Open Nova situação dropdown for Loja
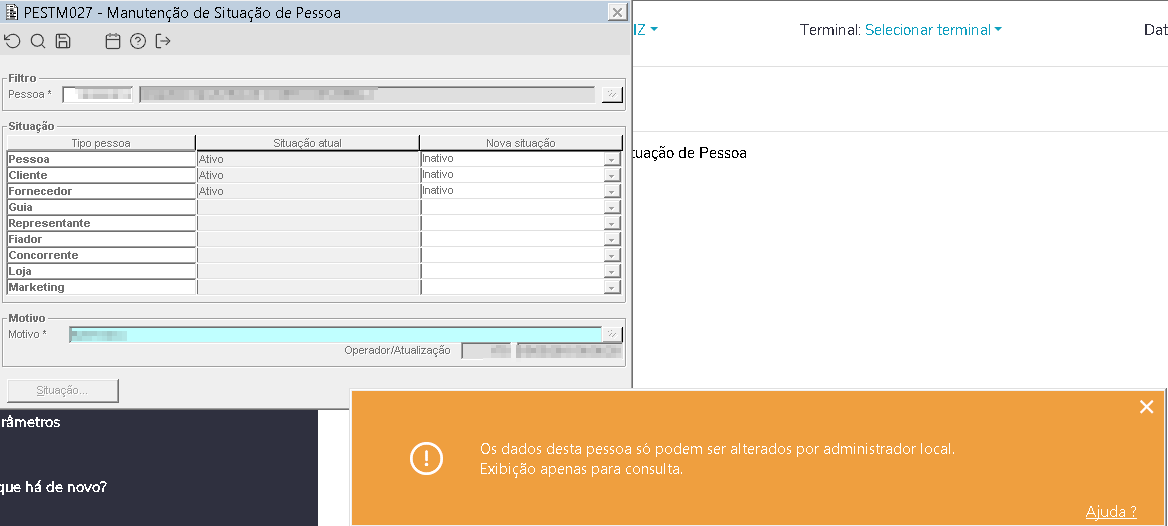This screenshot has width=1168, height=526. click(612, 271)
